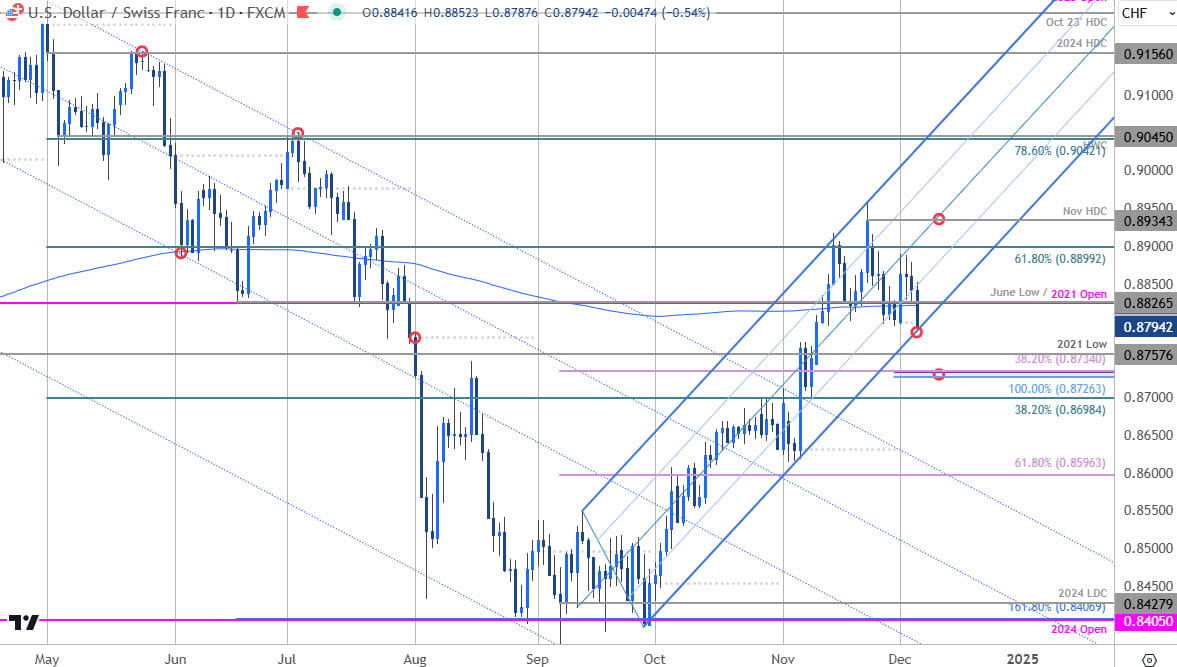The image size is (1177, 667).
Task: Select the red circle at early August candle
Action: point(413,338)
